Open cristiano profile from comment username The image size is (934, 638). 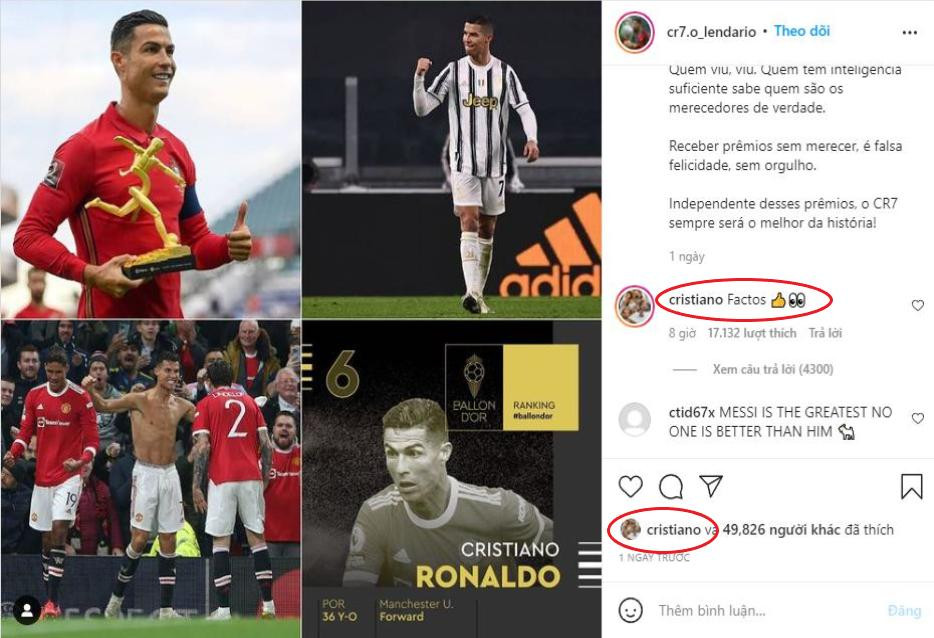pos(695,300)
